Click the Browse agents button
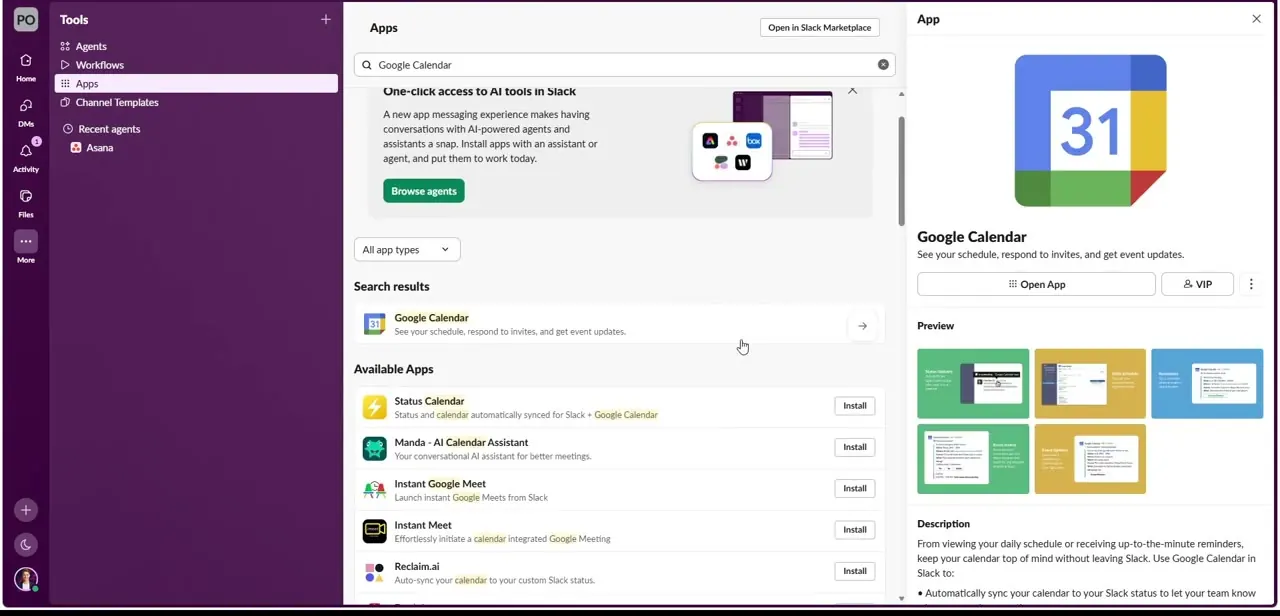Image resolution: width=1280 pixels, height=616 pixels. point(423,191)
